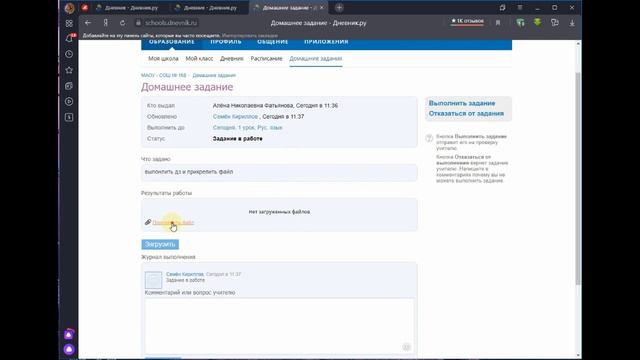640x360 pixels.
Task: Open upper Alice assistant icon in the sidebar
Action: (69, 334)
